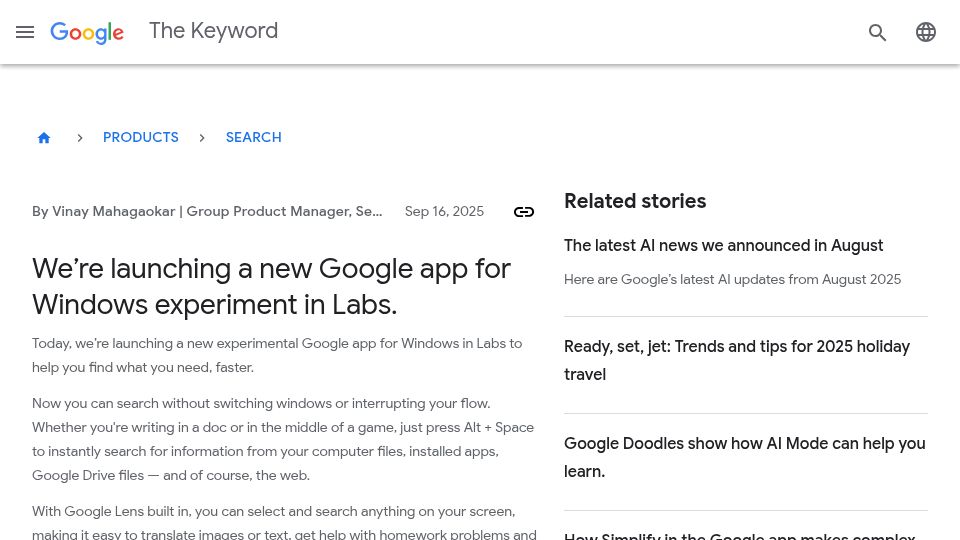The image size is (960, 540).
Task: Open the PRODUCTS breadcrumb link
Action: (x=141, y=137)
